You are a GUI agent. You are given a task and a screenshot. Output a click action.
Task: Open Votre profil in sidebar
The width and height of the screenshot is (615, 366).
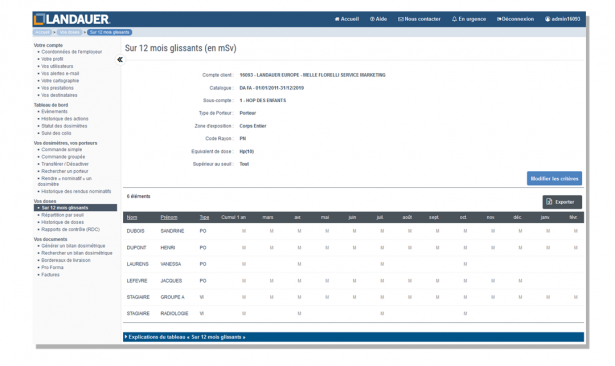coord(52,59)
